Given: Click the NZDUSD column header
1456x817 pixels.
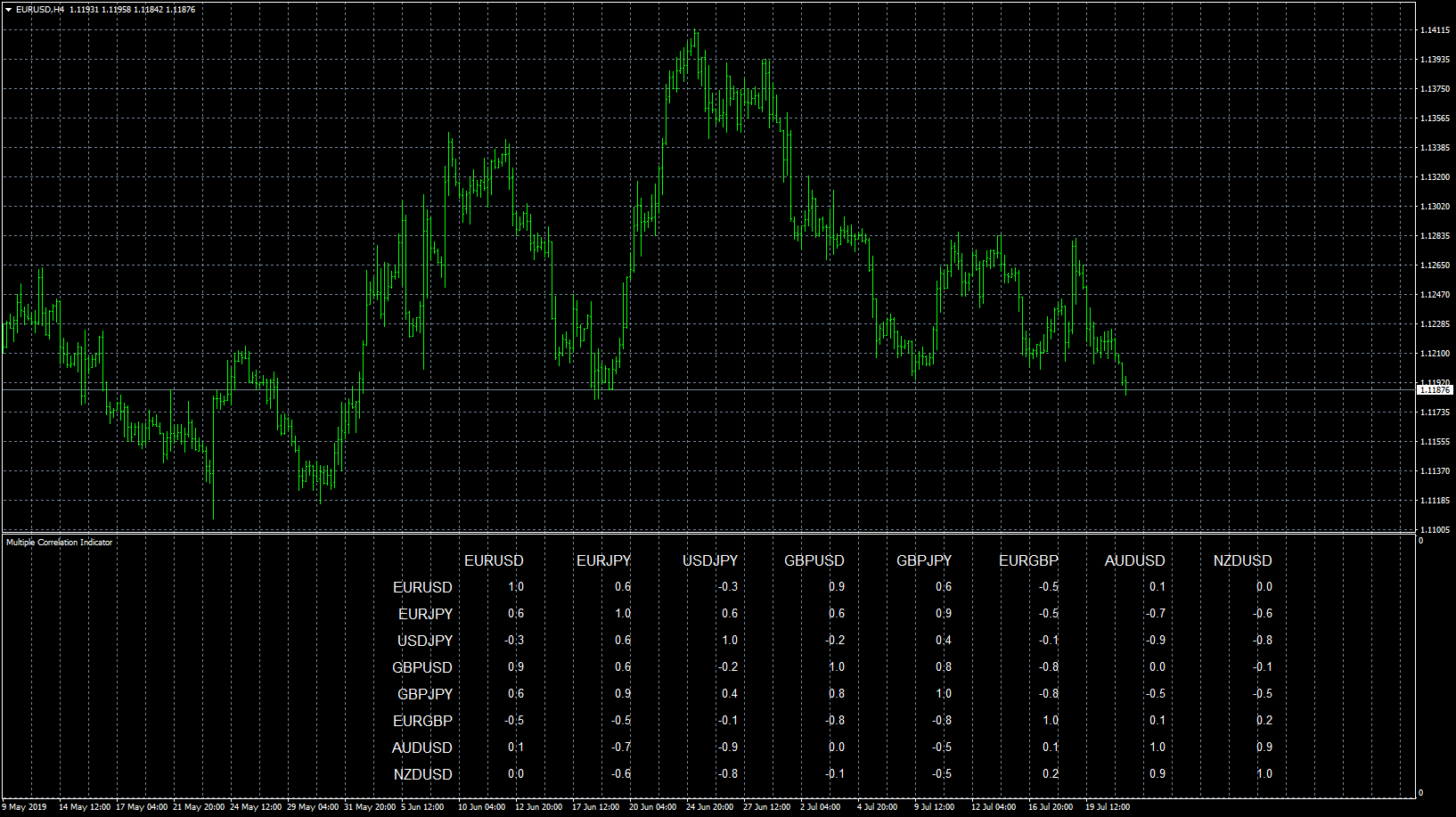Looking at the screenshot, I should [1243, 560].
